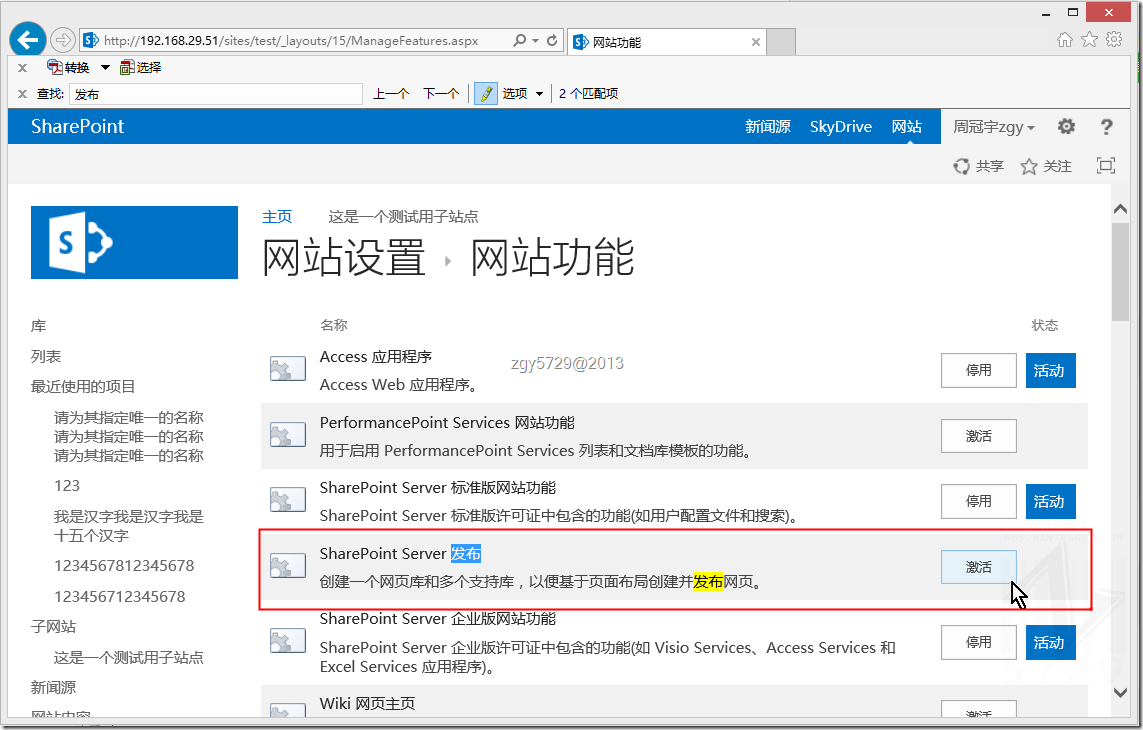
Task: Open SharePoint settings gear icon
Action: [x=1066, y=127]
